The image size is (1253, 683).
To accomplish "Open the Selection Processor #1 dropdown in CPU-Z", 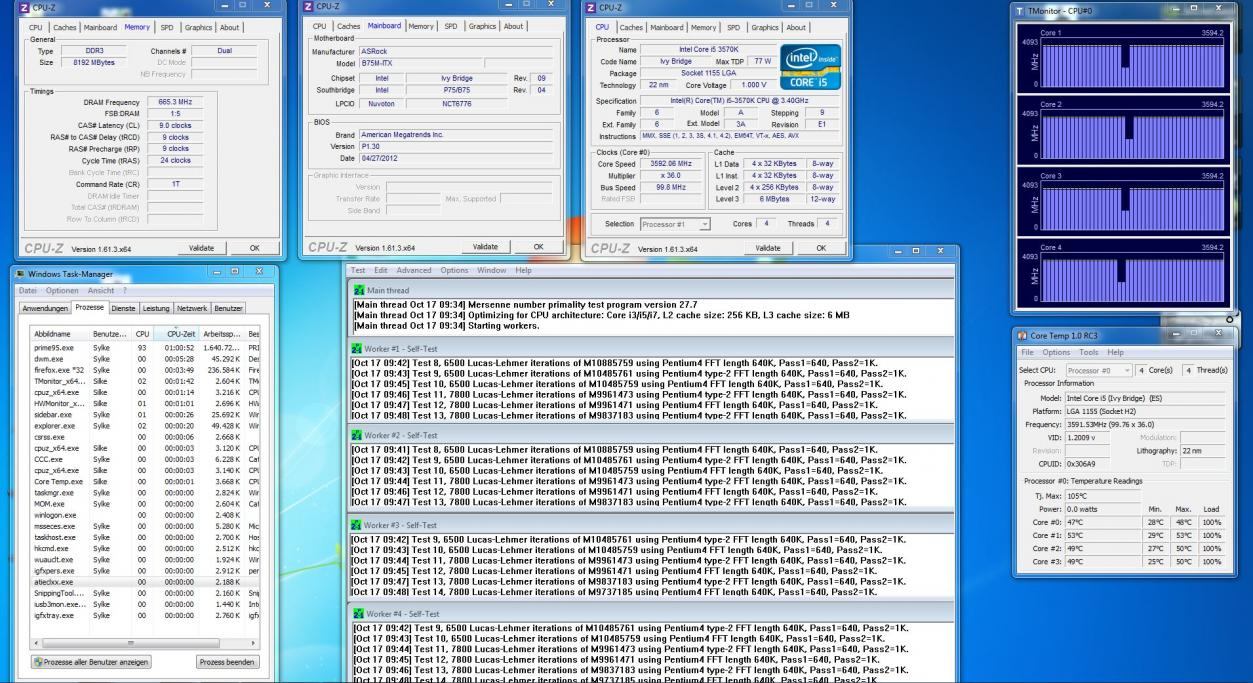I will click(675, 224).
